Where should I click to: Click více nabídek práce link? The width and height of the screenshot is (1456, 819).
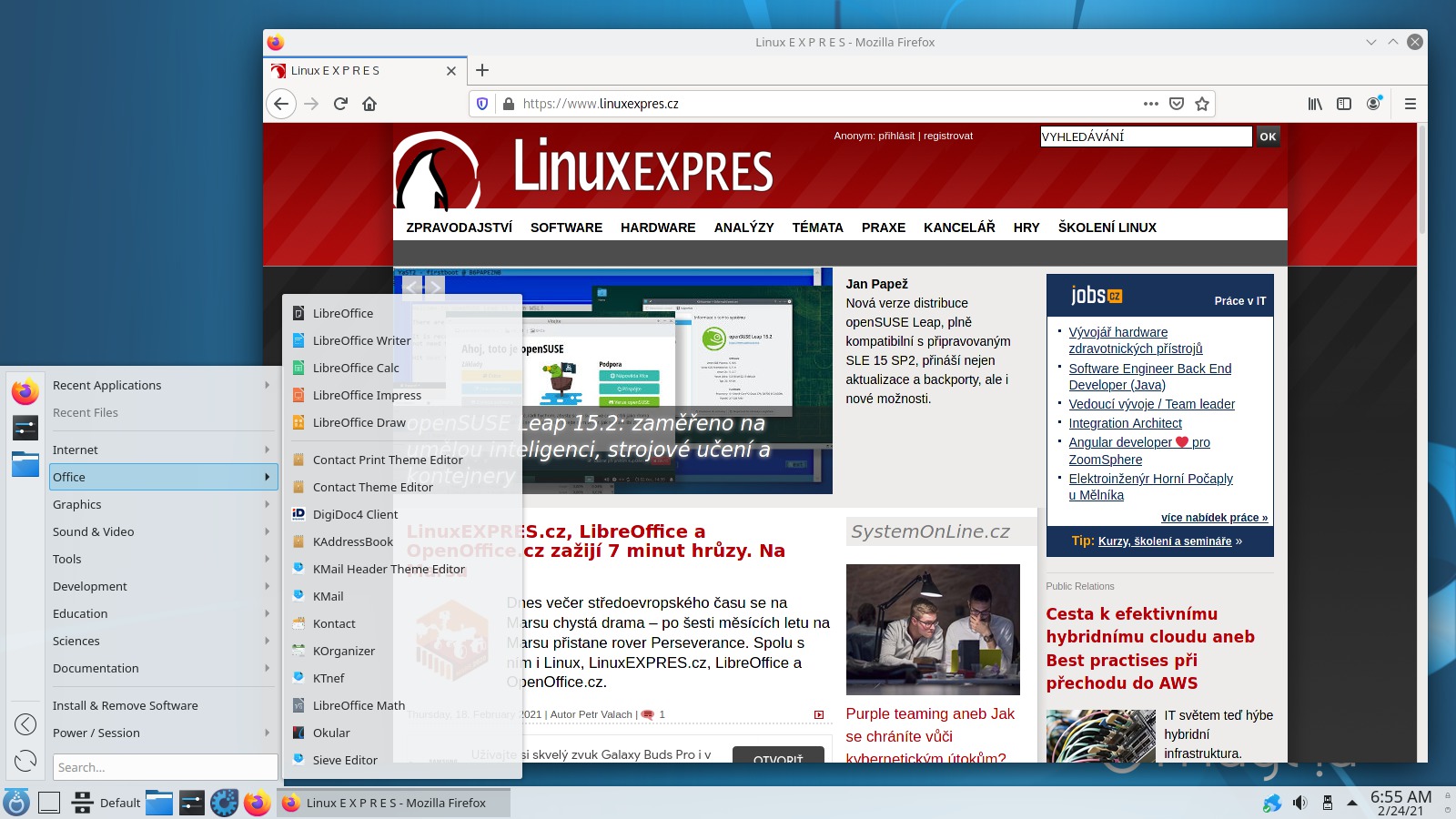click(1214, 518)
